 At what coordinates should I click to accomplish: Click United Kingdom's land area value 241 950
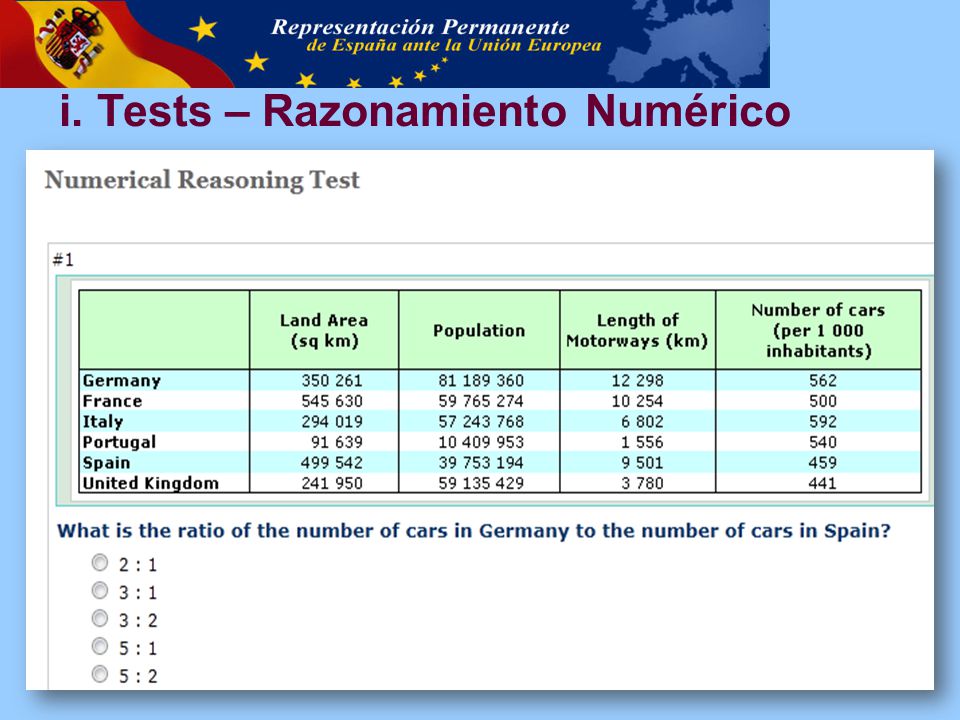tap(332, 483)
